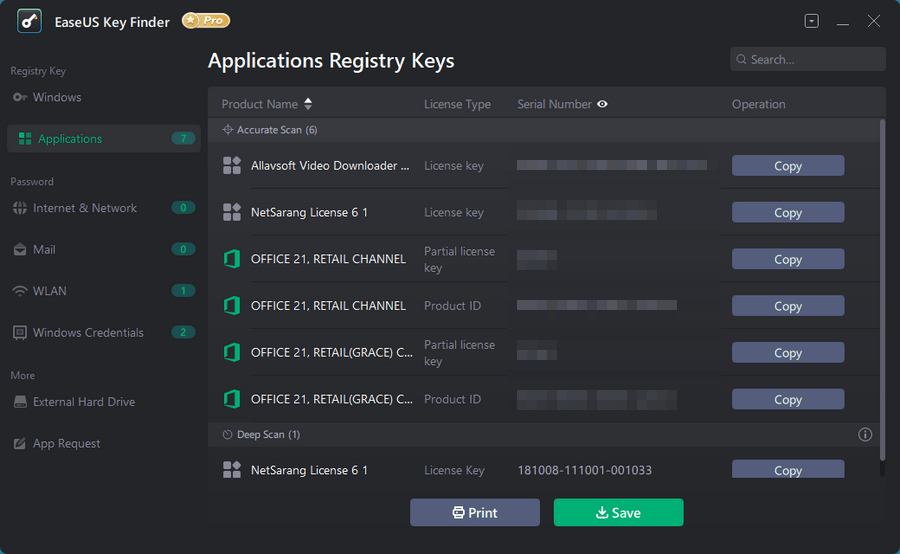Click Office icon of RETAIL CHANNEL Product ID row
This screenshot has height=554, width=900.
click(232, 305)
